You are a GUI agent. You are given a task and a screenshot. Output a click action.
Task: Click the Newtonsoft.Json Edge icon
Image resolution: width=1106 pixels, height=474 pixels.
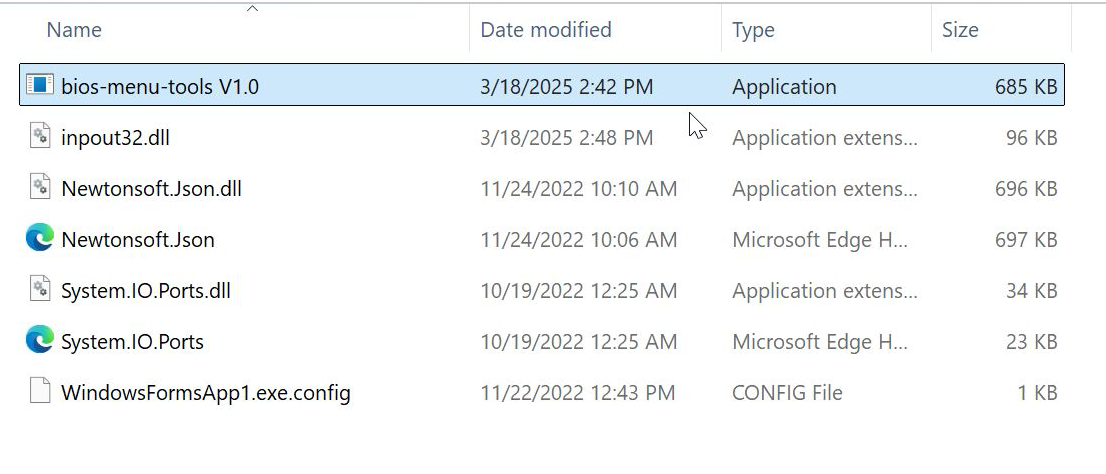[x=40, y=239]
